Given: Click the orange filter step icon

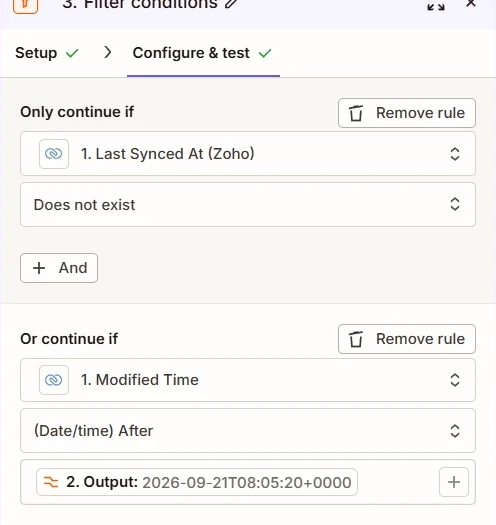Looking at the screenshot, I should click(x=25, y=6).
